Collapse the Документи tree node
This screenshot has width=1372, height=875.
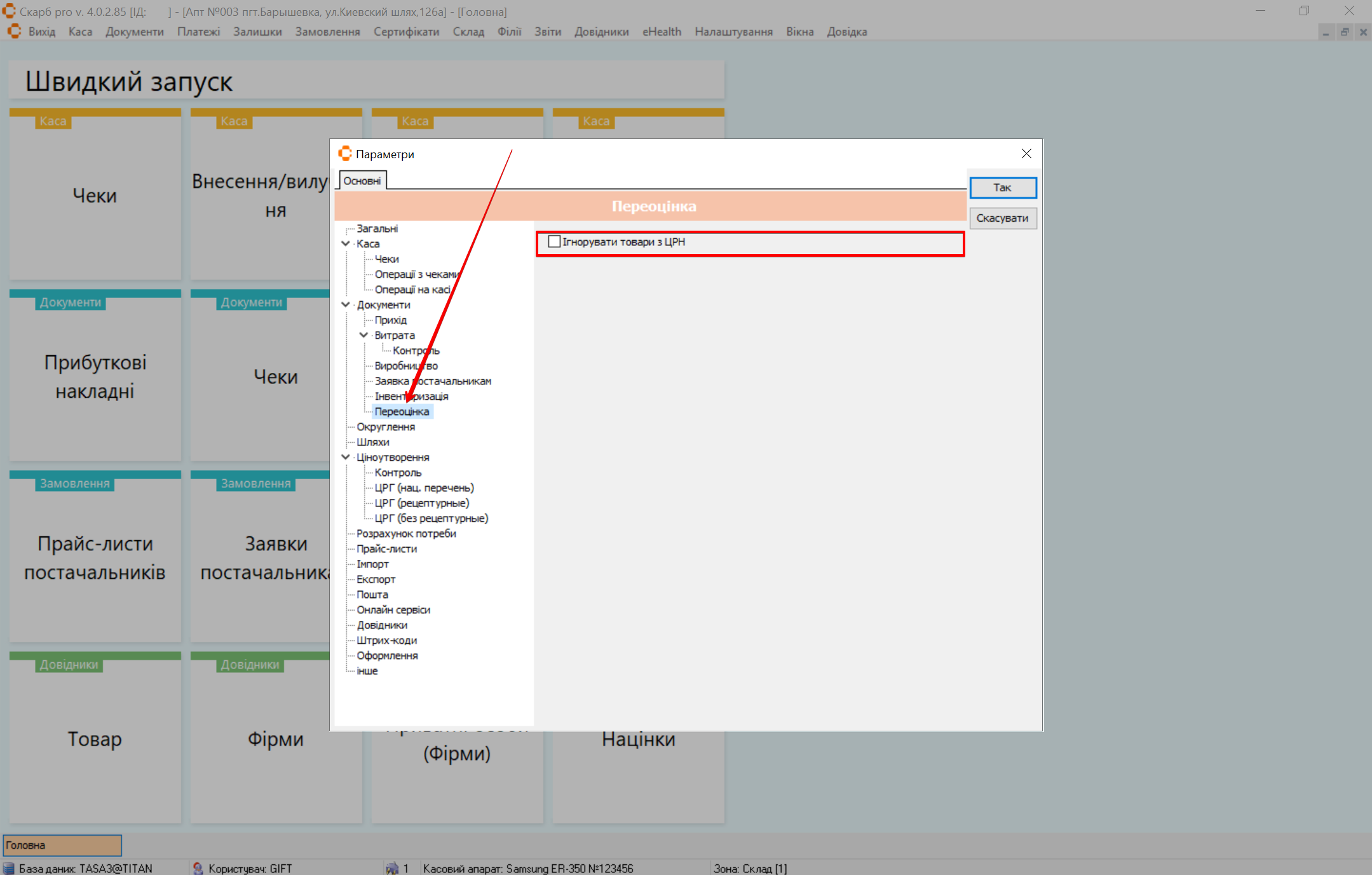coord(346,304)
